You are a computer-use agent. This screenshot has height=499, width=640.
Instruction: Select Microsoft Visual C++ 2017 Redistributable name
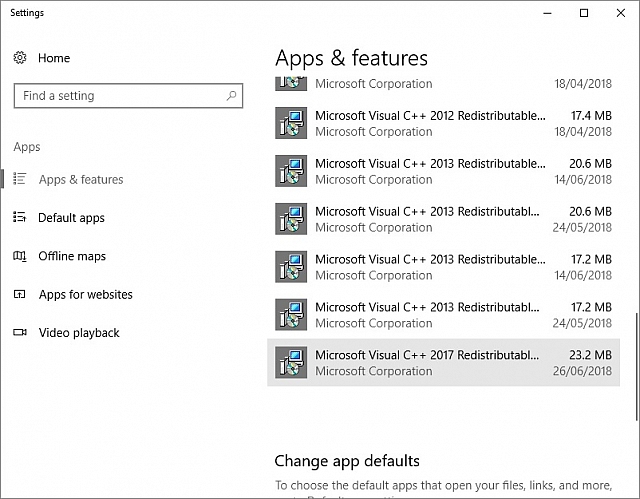(x=427, y=355)
